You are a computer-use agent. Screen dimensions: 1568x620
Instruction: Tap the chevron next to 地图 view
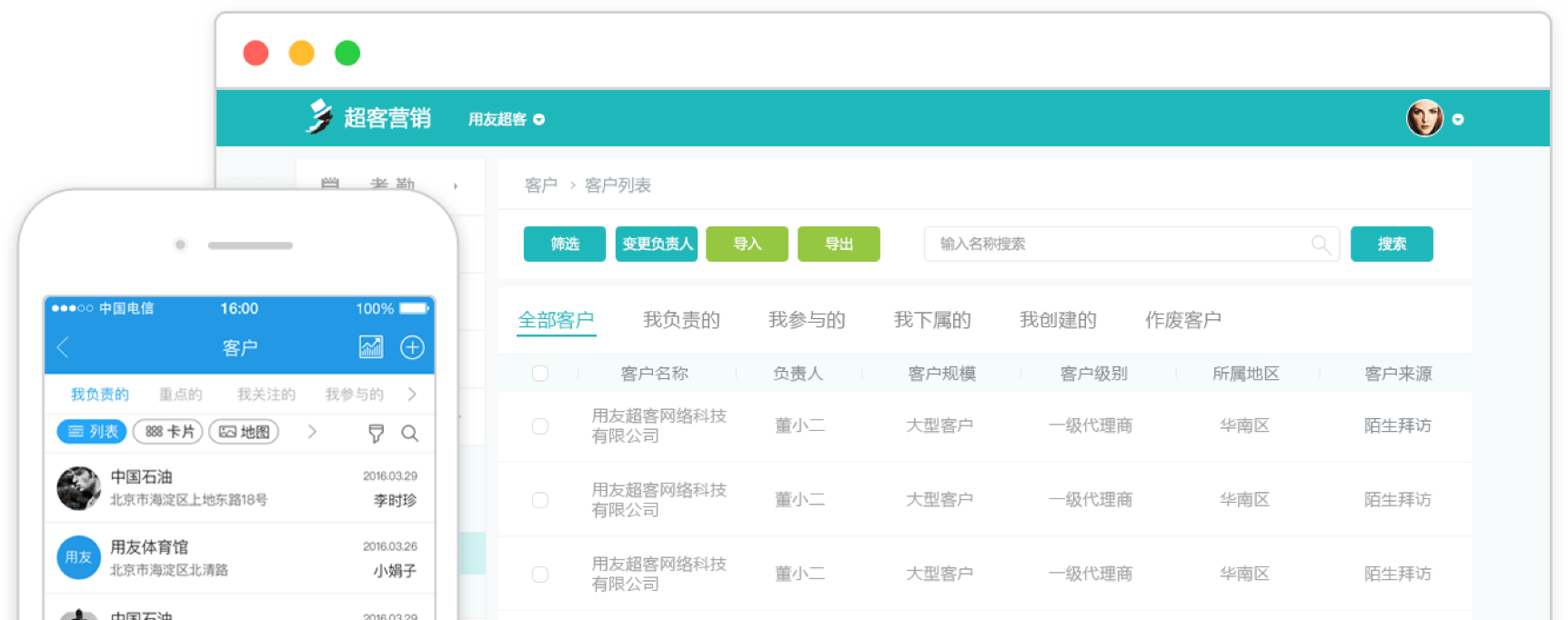click(x=312, y=432)
